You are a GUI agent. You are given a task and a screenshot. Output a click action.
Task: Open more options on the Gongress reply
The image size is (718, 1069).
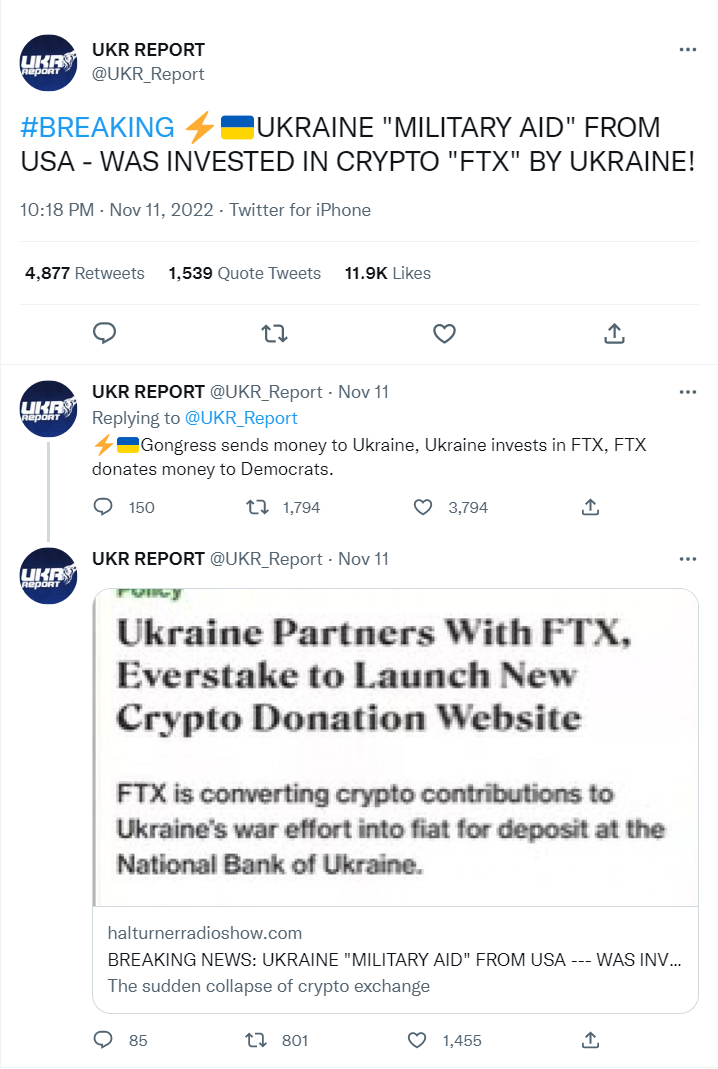point(687,392)
